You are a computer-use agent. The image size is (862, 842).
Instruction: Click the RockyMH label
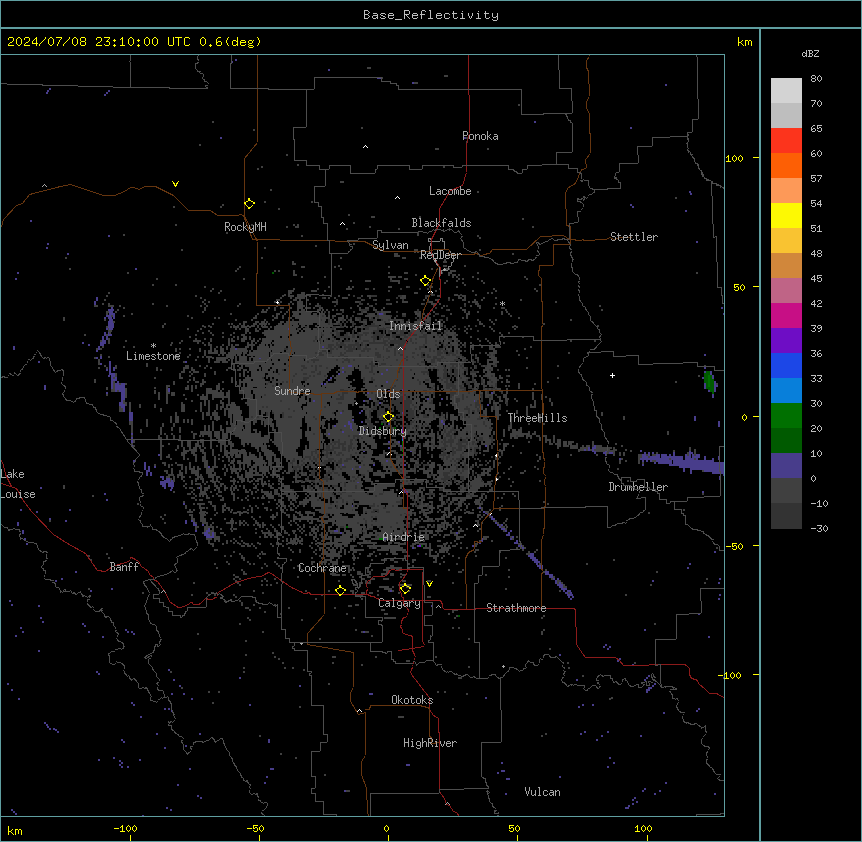pyautogui.click(x=245, y=227)
